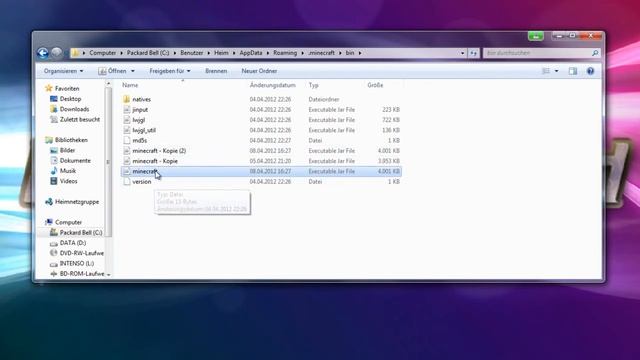Select Packard Bell (C:) drive in sidebar

81,233
